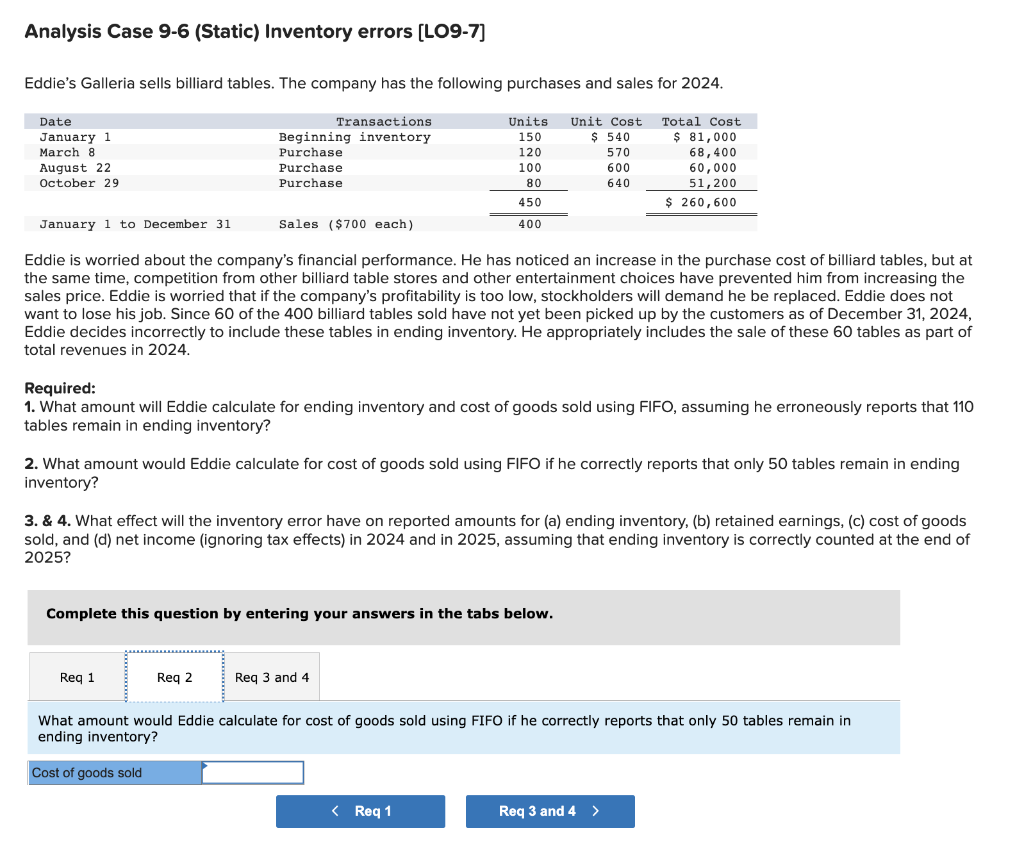Image resolution: width=1024 pixels, height=851 pixels.
Task: Switch to the Req 1 tab
Action: (x=75, y=676)
